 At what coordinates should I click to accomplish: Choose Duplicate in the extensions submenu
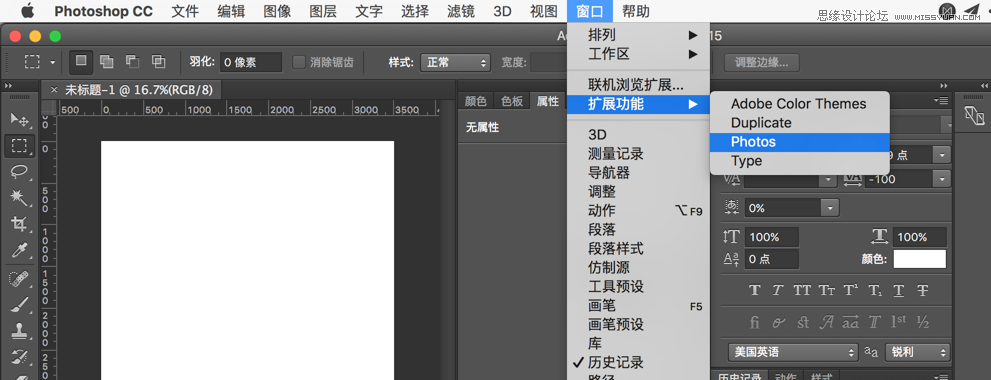pos(799,123)
